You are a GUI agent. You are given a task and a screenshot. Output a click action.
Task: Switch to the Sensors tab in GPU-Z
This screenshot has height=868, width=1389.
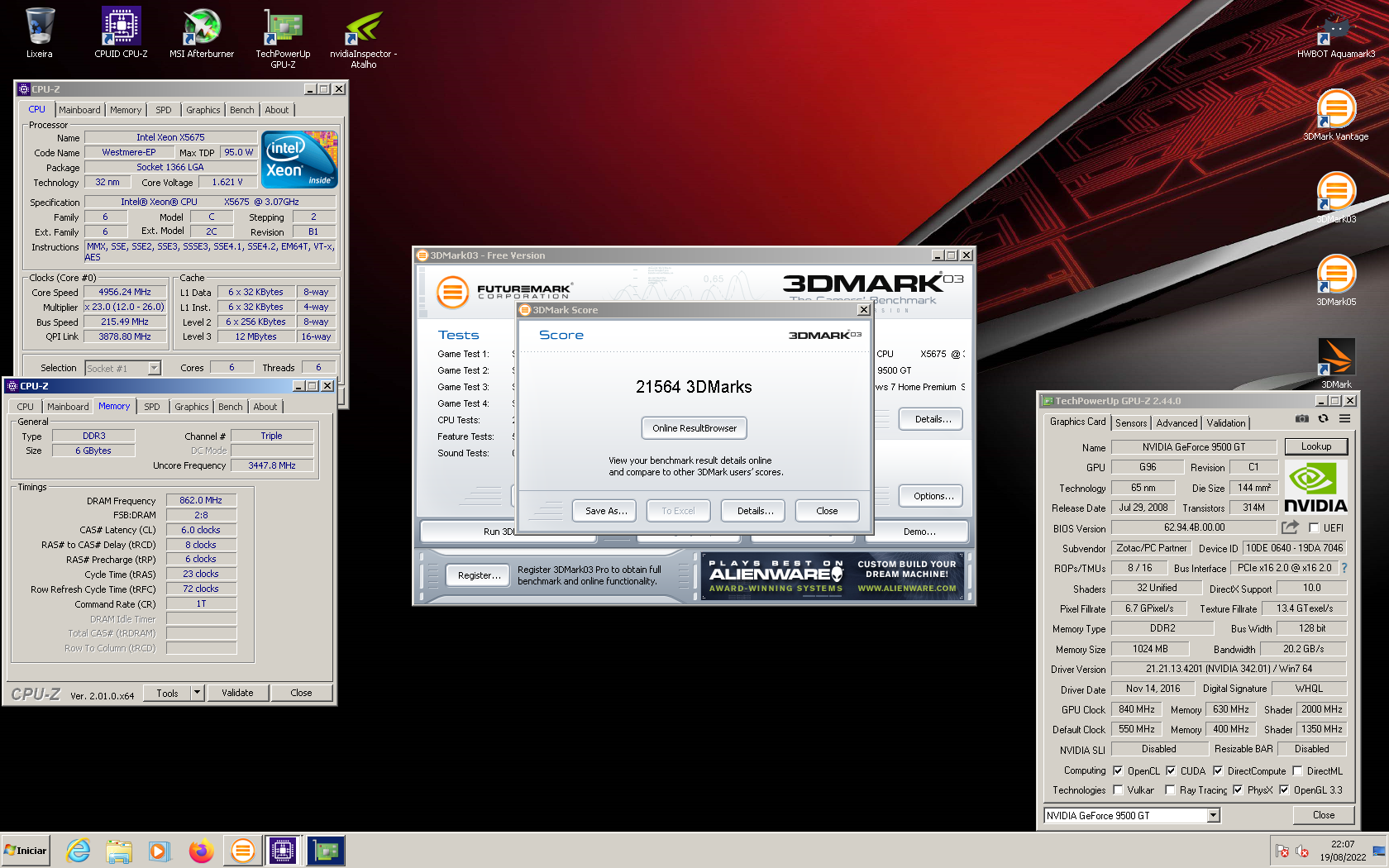(x=1131, y=422)
